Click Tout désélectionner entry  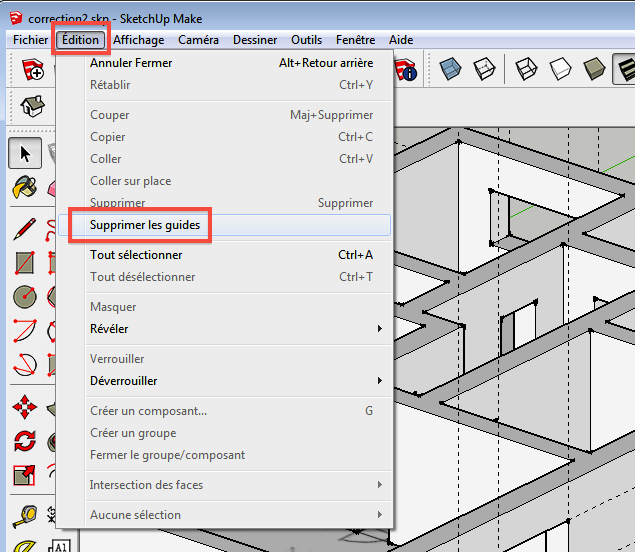tap(224, 277)
